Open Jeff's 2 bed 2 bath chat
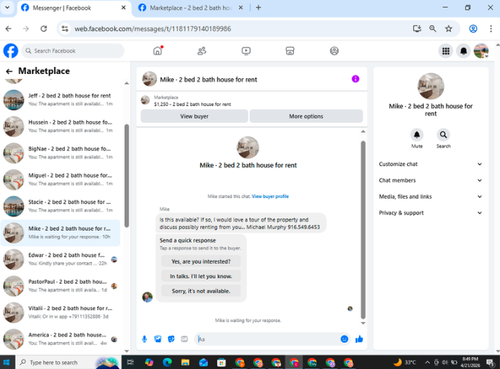500x369 pixels. [61, 100]
